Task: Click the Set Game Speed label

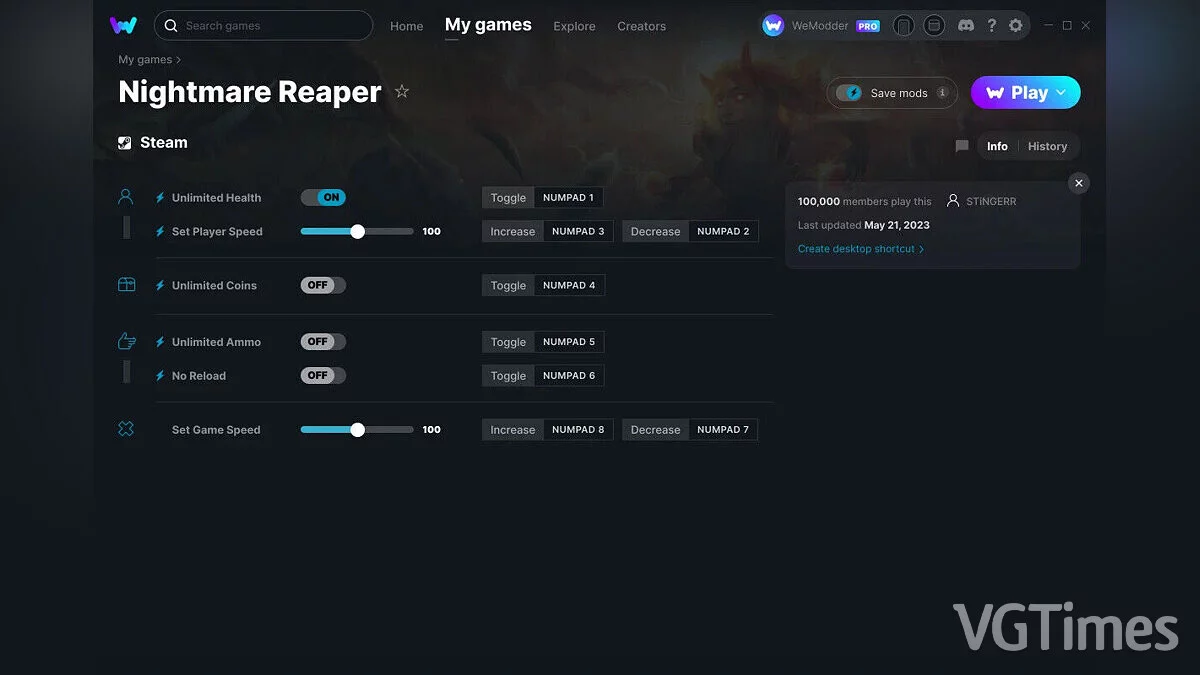Action: (216, 430)
